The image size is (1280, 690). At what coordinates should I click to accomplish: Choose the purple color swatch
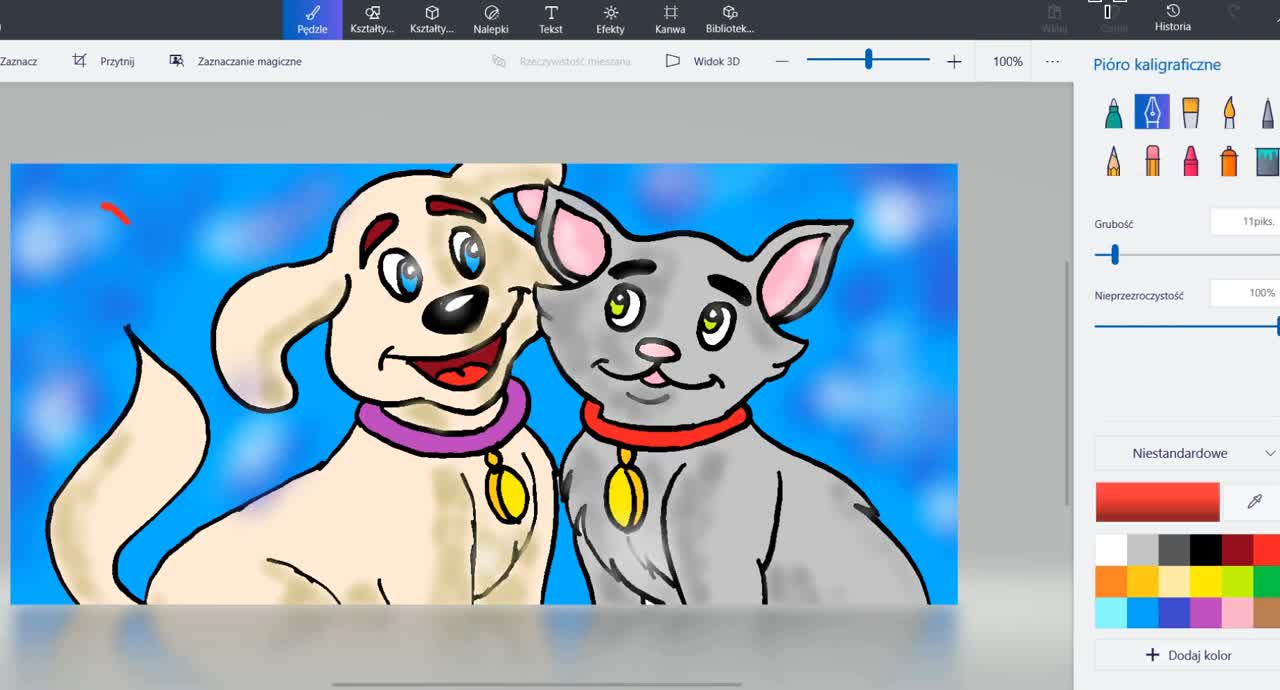(1206, 613)
